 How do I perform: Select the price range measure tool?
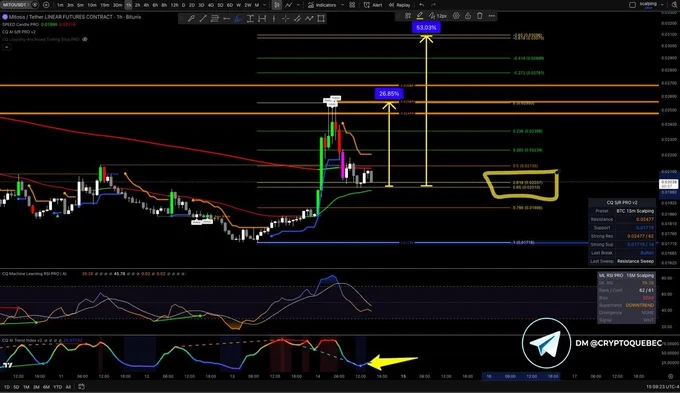coord(250,19)
